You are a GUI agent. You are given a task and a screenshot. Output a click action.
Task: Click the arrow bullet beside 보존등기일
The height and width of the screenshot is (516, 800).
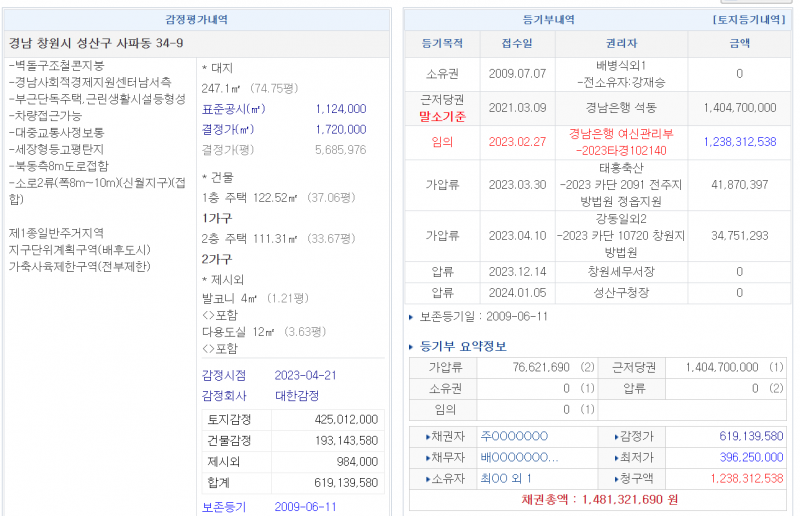[411, 317]
